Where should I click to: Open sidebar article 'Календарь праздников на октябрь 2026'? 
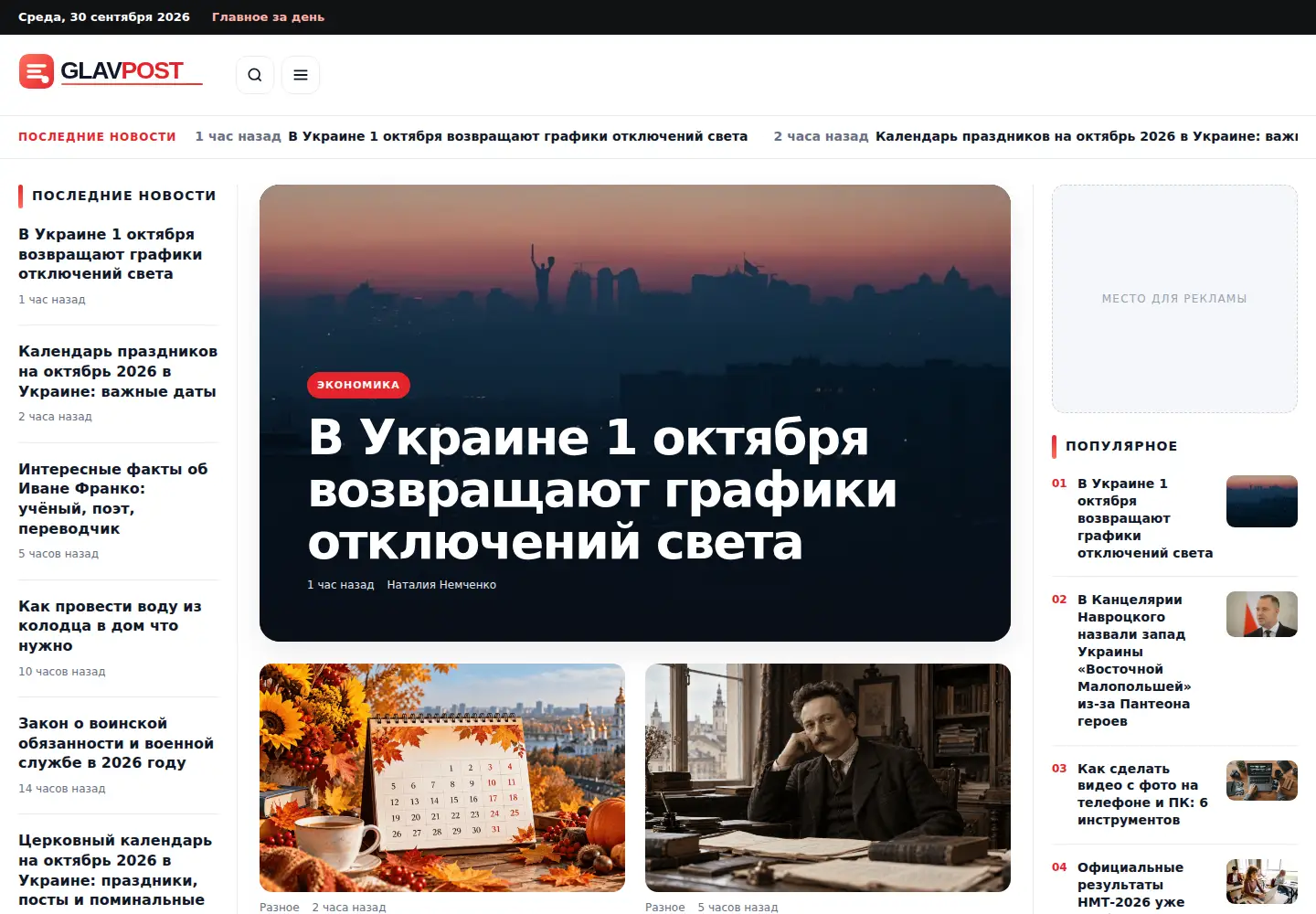(x=118, y=371)
